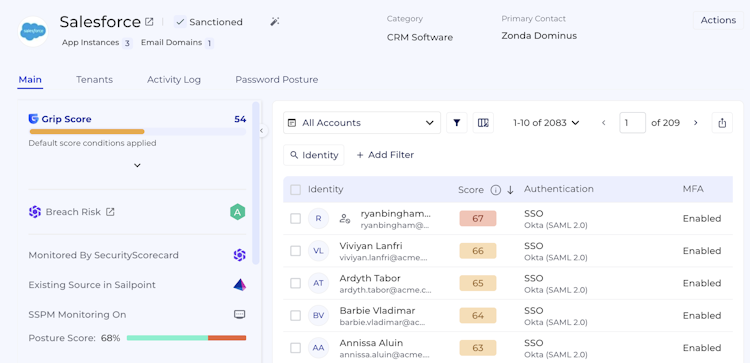750x363 pixels.
Task: Click the 66 score badge
Action: [478, 251]
